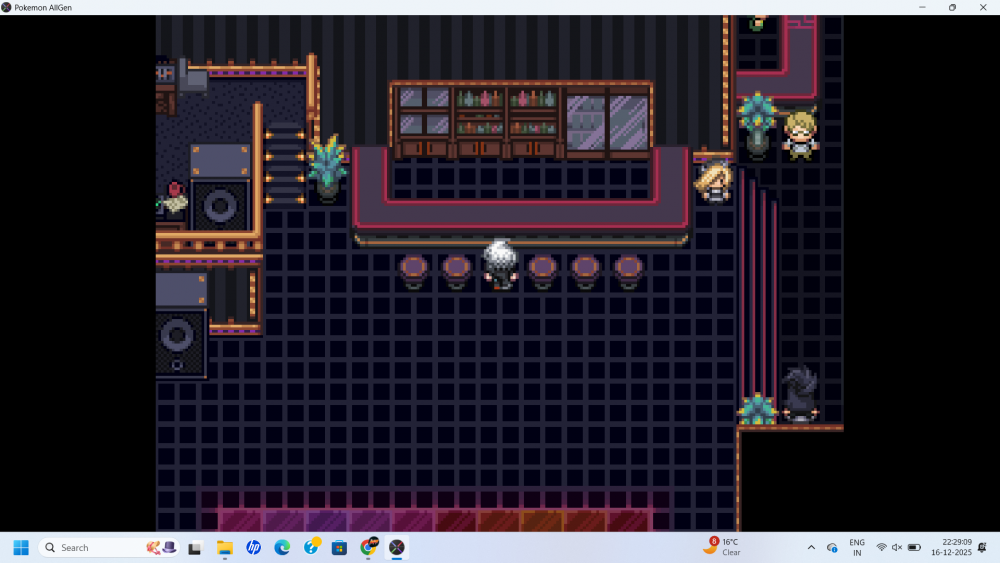1000x563 pixels.
Task: Open File Explorer from the taskbar
Action: 225,547
